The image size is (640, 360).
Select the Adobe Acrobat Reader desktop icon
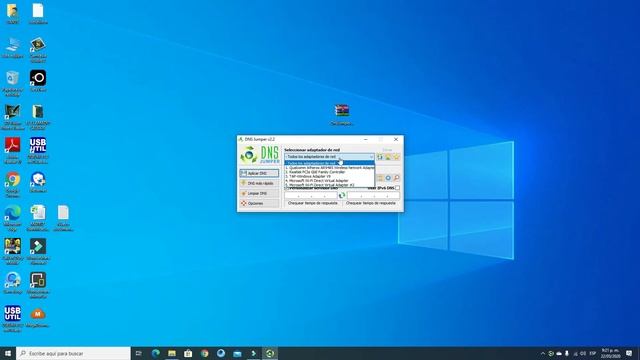pos(12,145)
